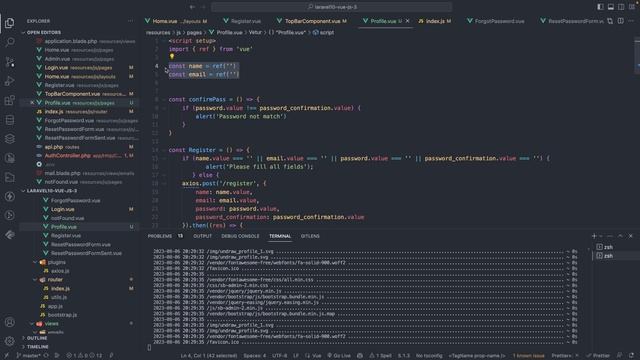640x360 pixels.
Task: Open the compare changes icon in the tab bar
Action: [x=610, y=21]
